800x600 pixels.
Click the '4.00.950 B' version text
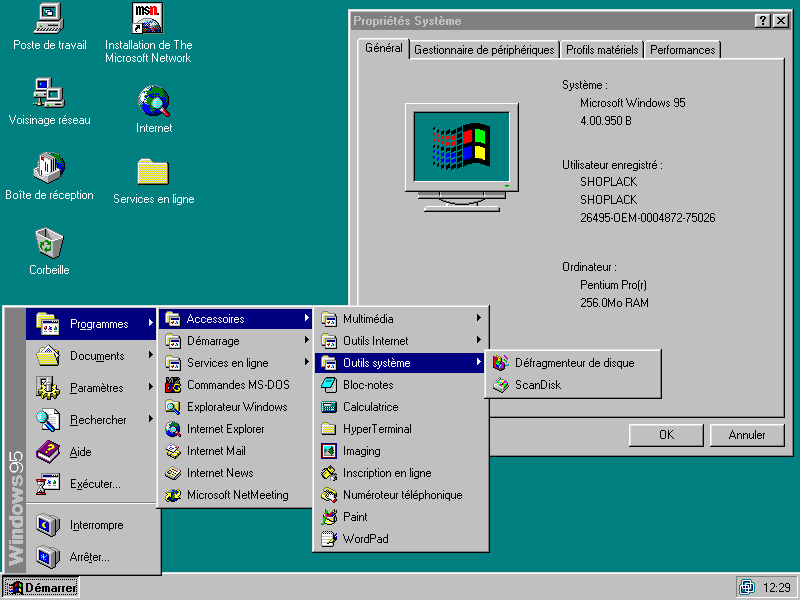pos(606,121)
